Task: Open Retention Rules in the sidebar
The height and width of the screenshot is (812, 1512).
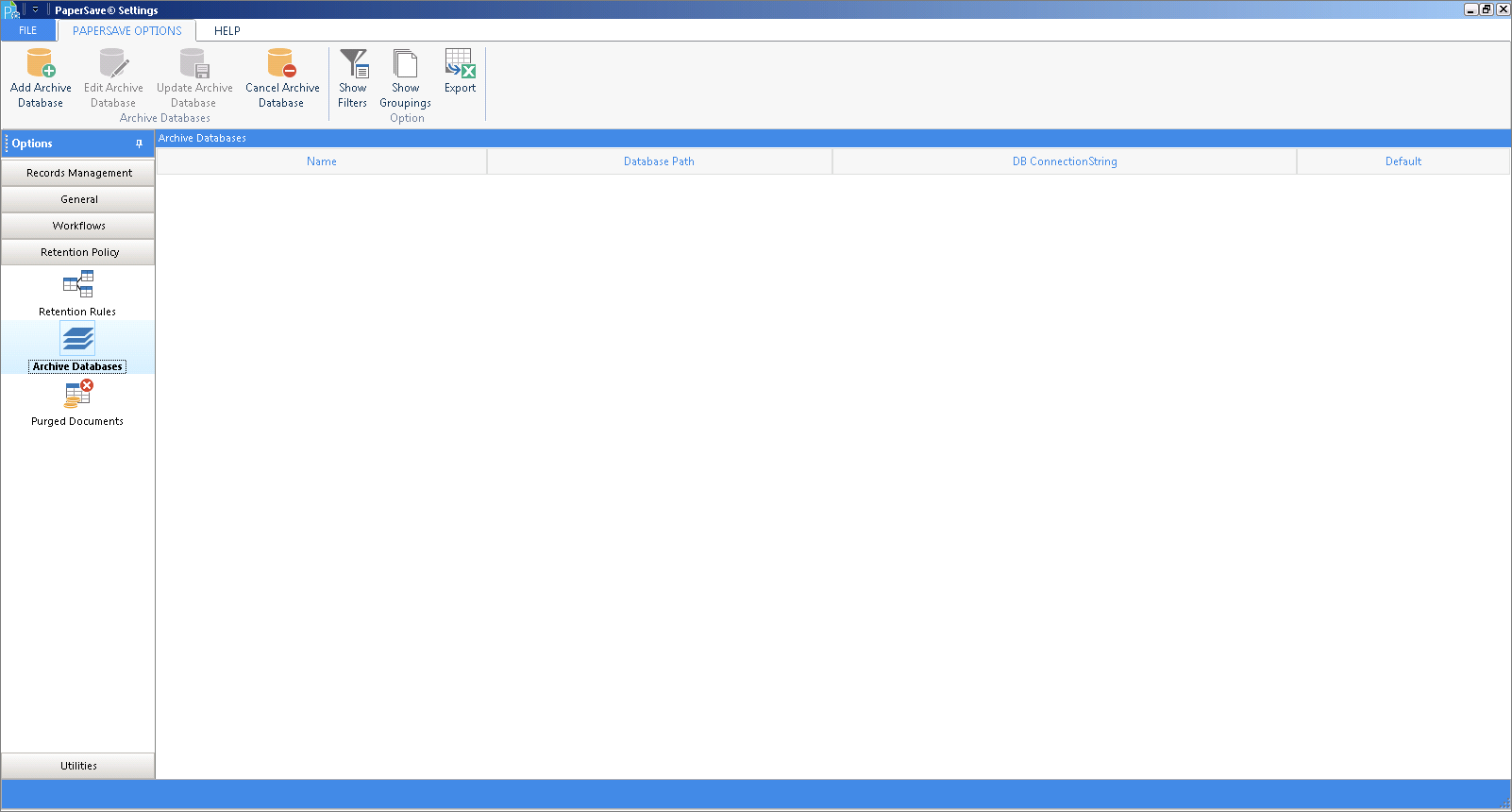Action: tap(77, 293)
